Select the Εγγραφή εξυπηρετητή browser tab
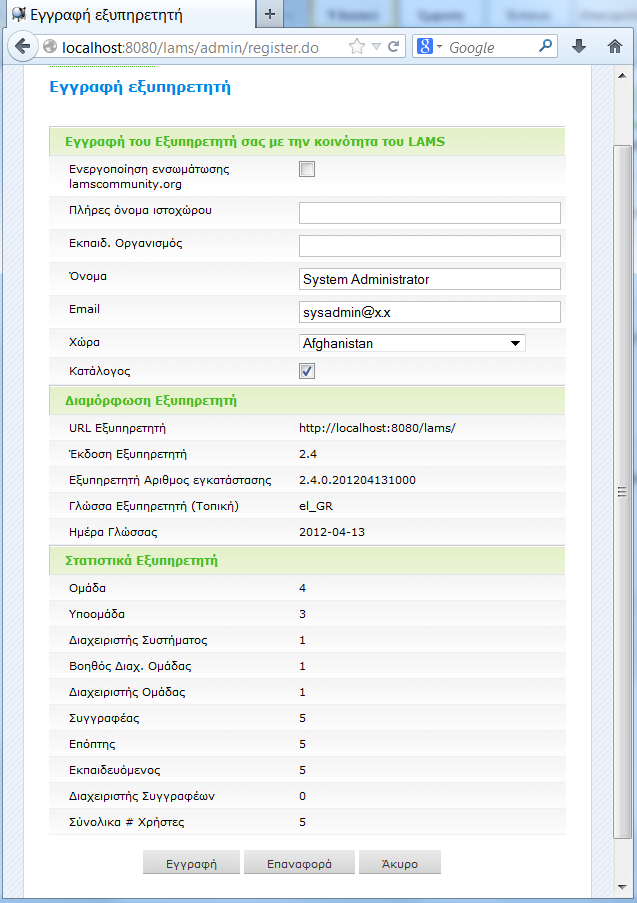Viewport: 637px width, 903px height. [x=131, y=14]
